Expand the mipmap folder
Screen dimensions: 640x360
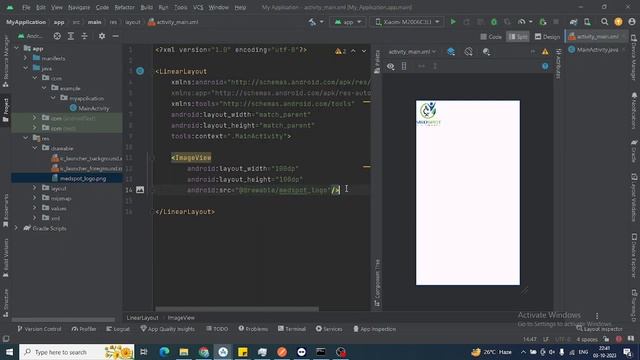coord(35,198)
